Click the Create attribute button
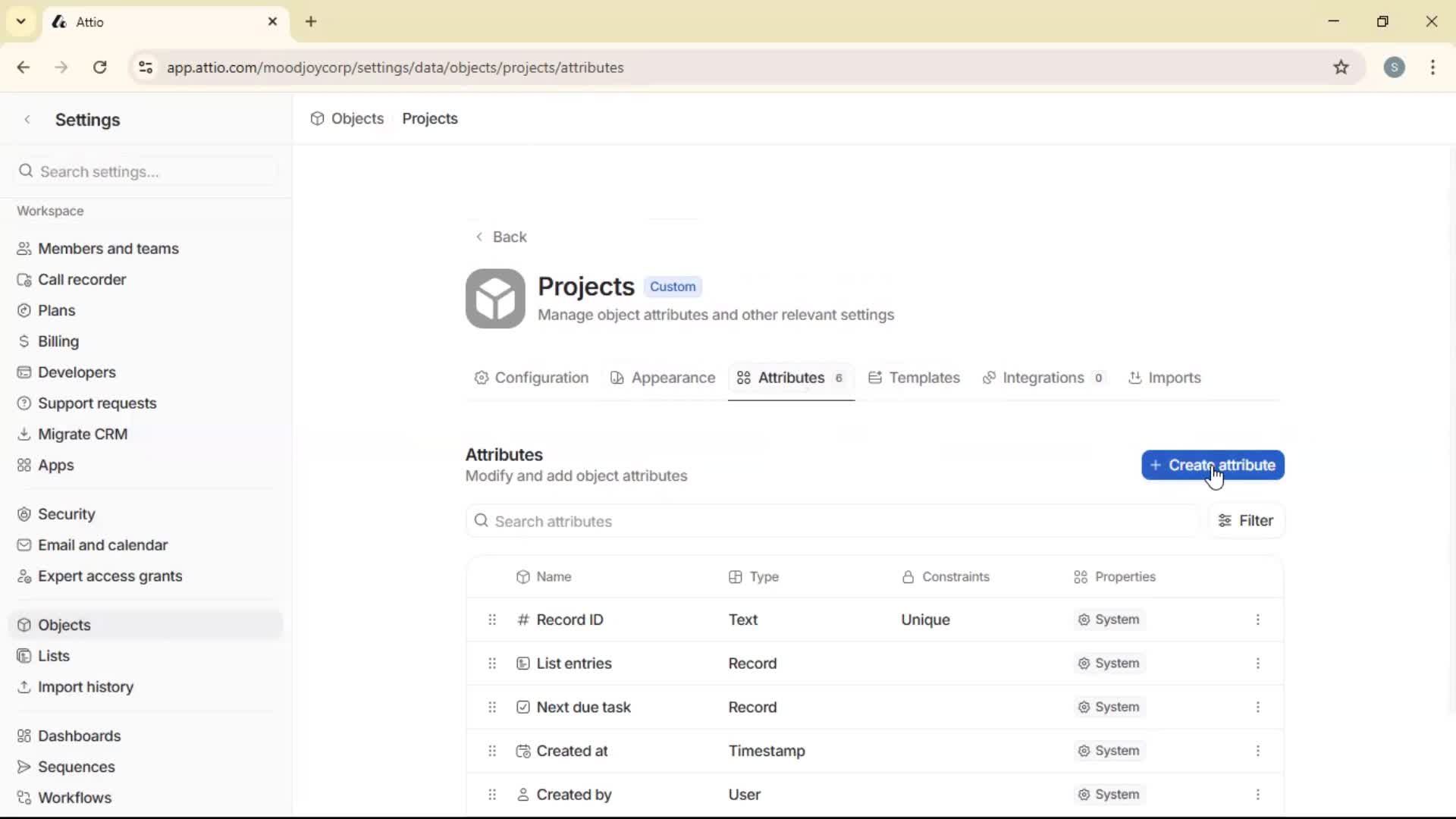 pos(1212,465)
